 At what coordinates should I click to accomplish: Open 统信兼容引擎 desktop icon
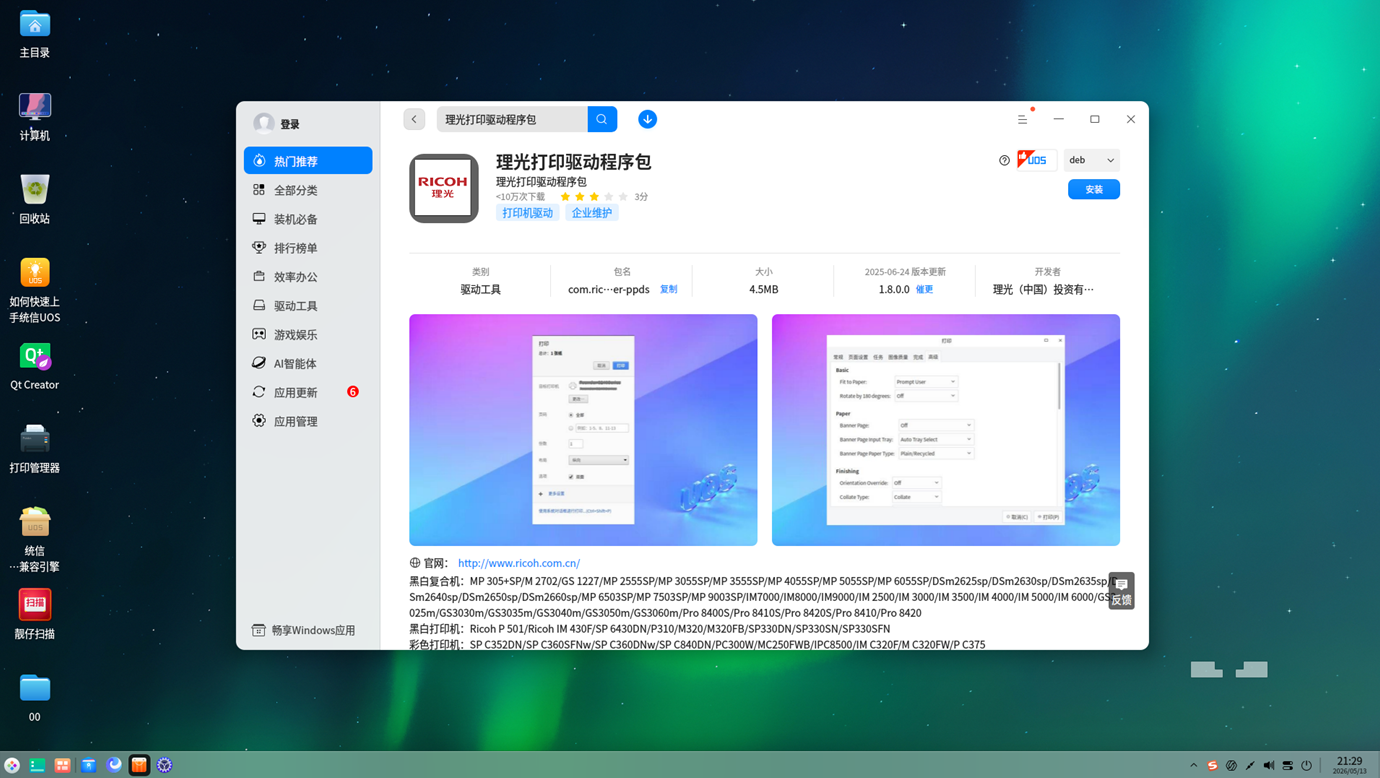tap(35, 539)
